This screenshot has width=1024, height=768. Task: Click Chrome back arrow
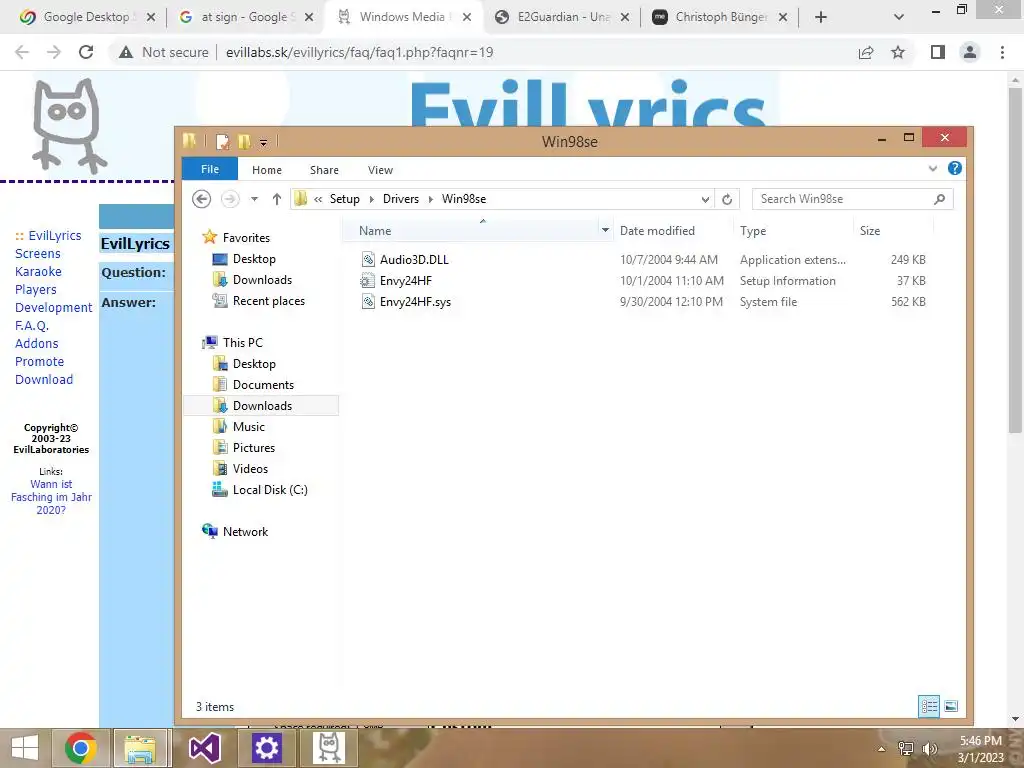coord(22,52)
